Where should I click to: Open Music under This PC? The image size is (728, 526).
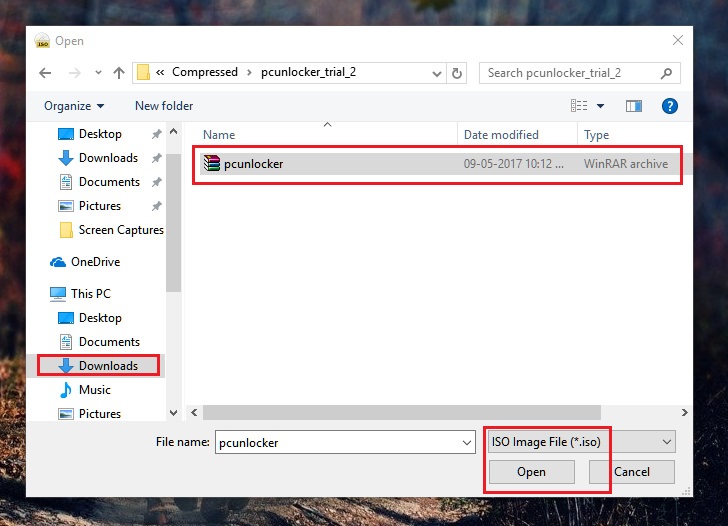[x=95, y=390]
